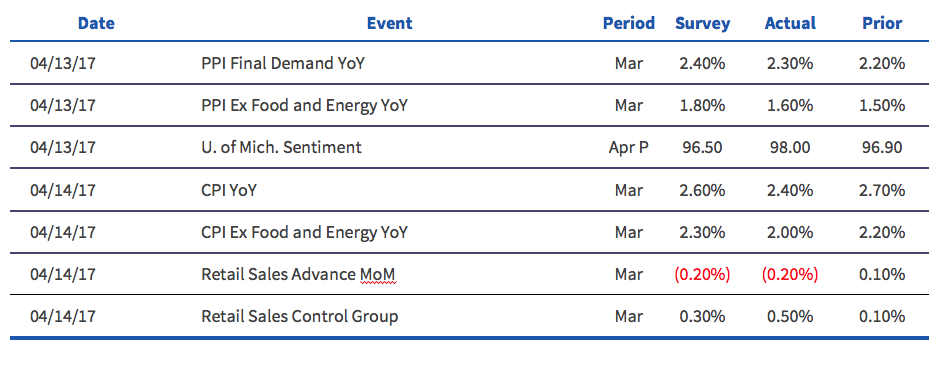This screenshot has height=365, width=945.
Task: Click the Survey column header
Action: click(x=702, y=24)
